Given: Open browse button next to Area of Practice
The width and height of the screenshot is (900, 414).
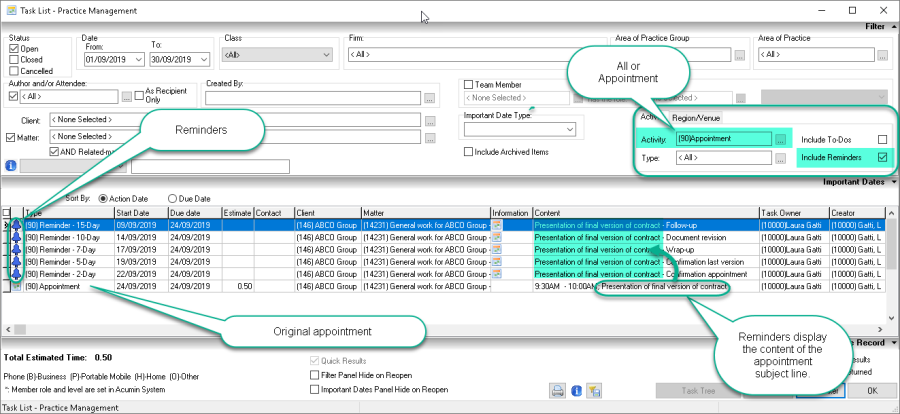Looking at the screenshot, I should point(883,55).
